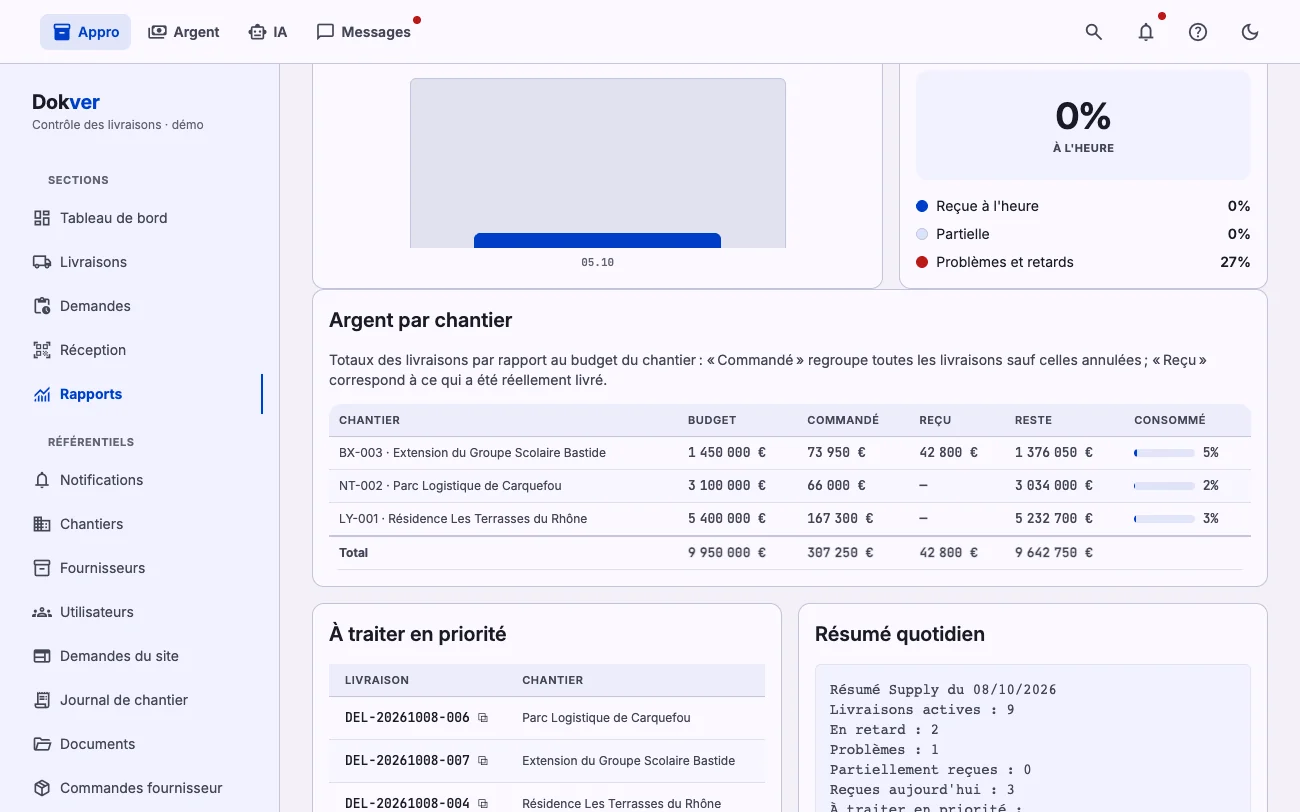This screenshot has width=1300, height=812.
Task: Click the red 'Problèmes et retards' legend dot
Action: click(922, 262)
